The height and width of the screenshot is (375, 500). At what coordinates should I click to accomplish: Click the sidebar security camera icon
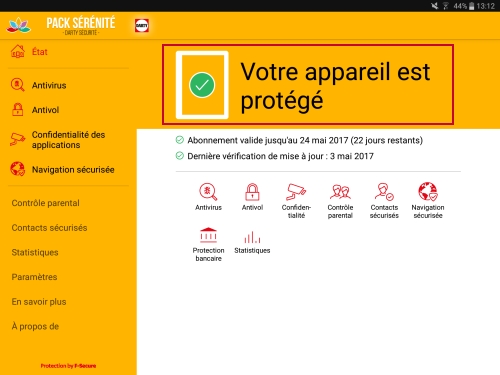[x=17, y=139]
